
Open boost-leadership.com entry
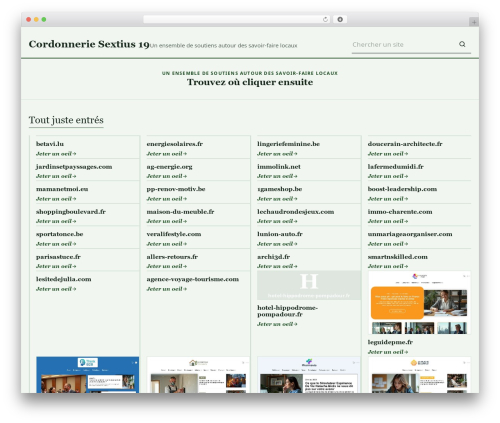point(402,189)
